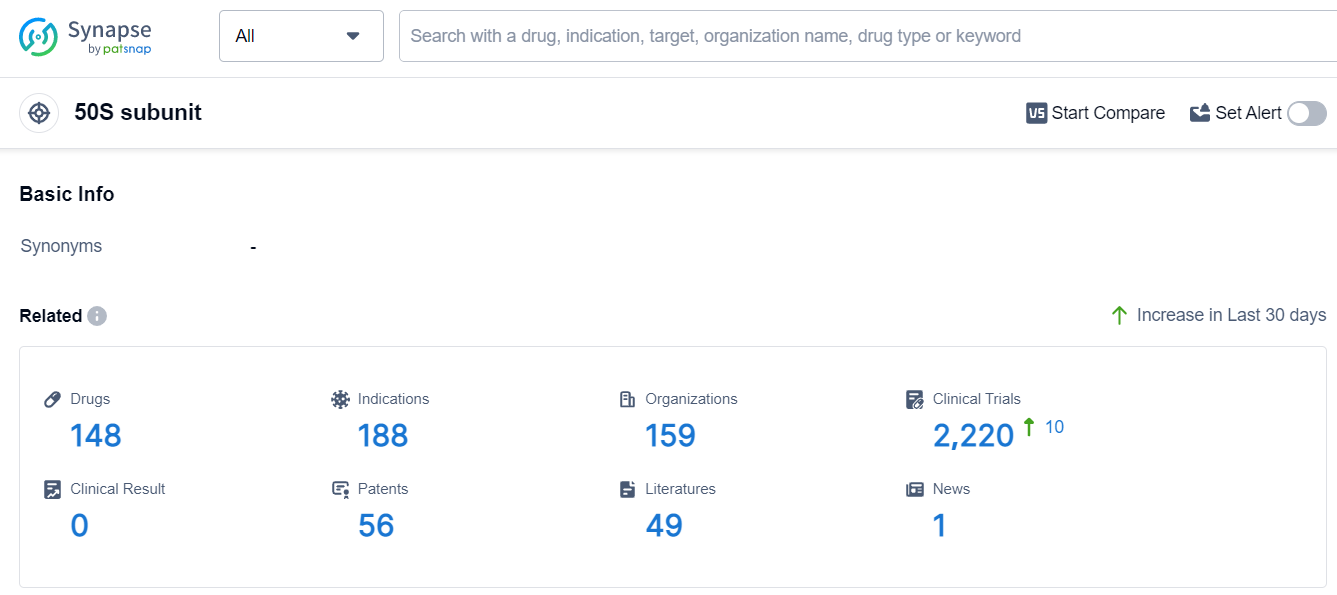Image resolution: width=1337 pixels, height=595 pixels.
Task: Click the News icon
Action: click(x=915, y=489)
